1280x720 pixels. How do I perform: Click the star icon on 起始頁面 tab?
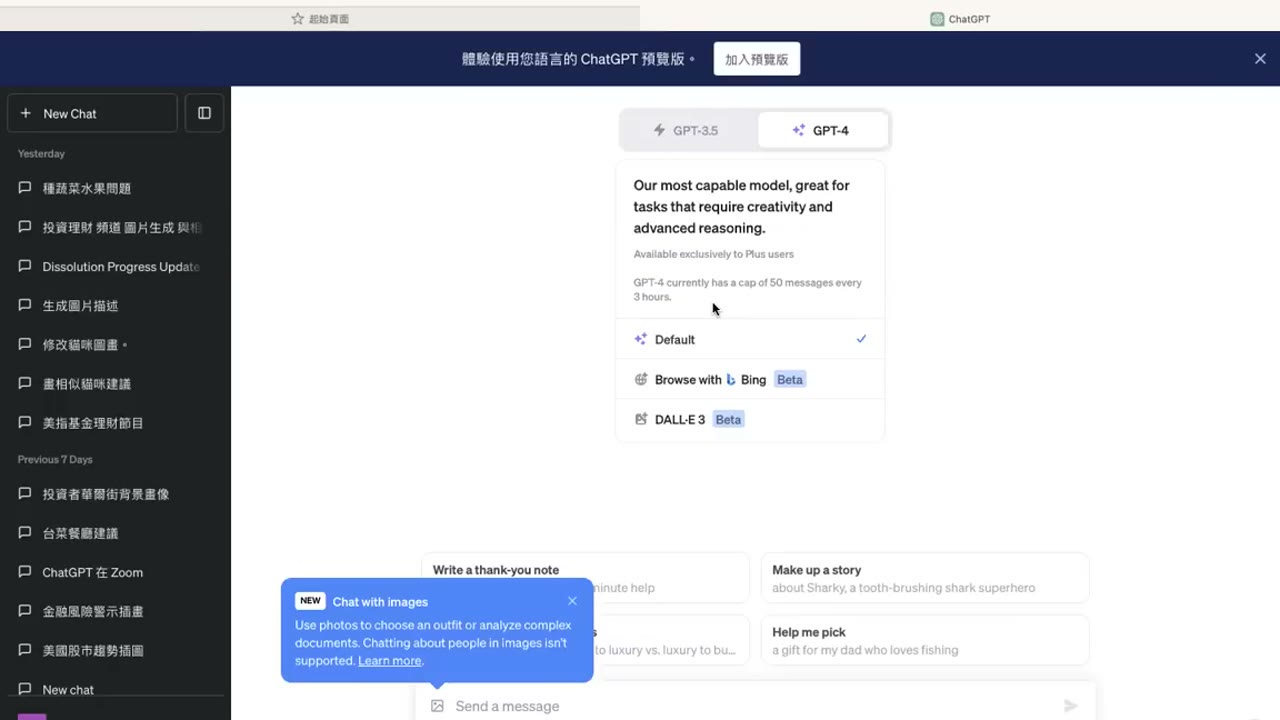point(297,19)
